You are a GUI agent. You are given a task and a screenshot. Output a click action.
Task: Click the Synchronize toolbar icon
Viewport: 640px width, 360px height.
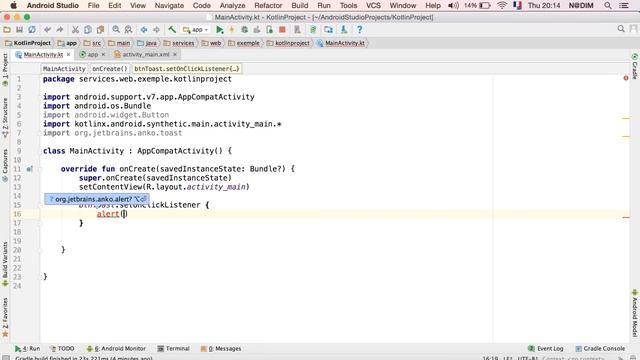coord(32,29)
